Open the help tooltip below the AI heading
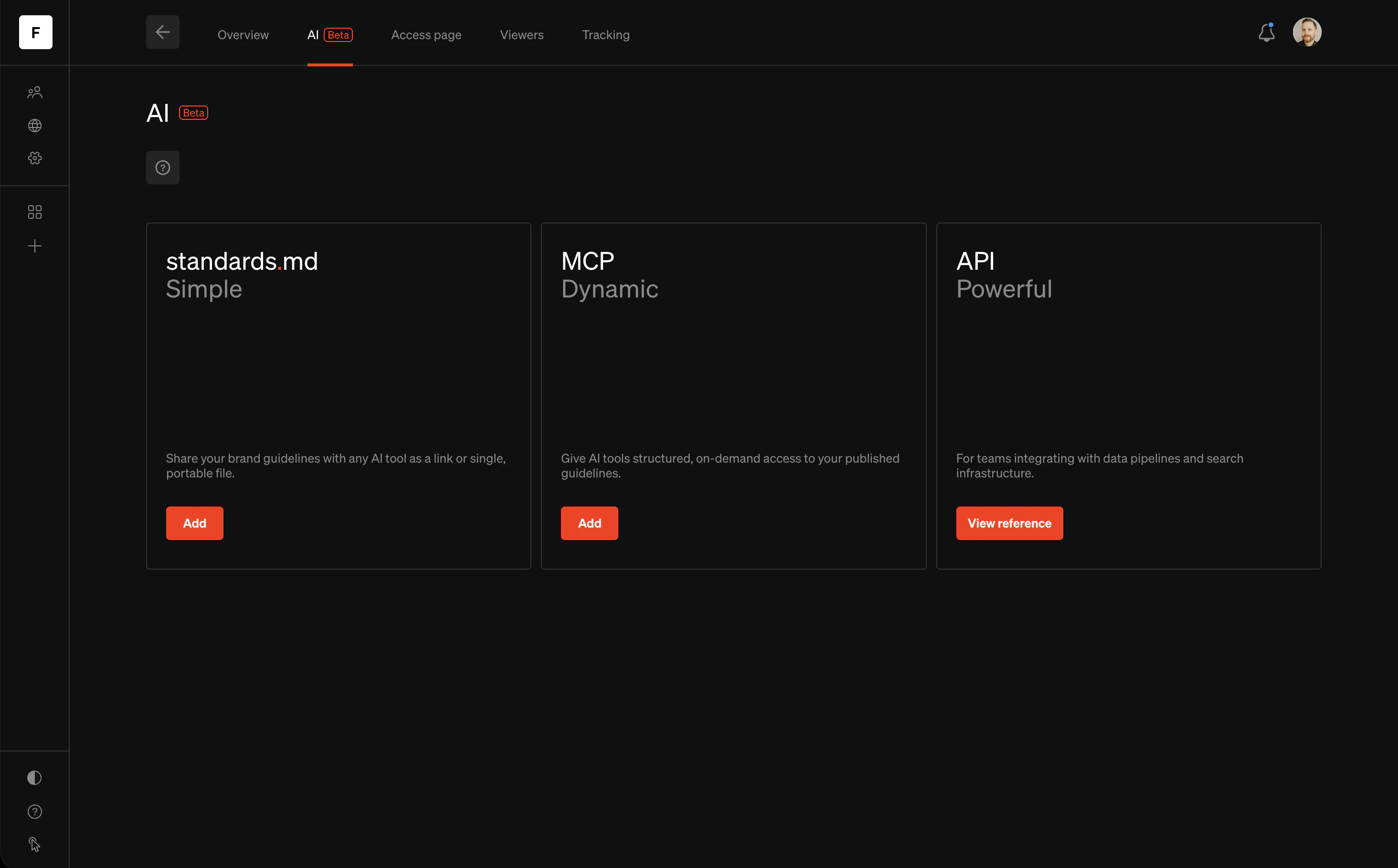 [x=162, y=167]
